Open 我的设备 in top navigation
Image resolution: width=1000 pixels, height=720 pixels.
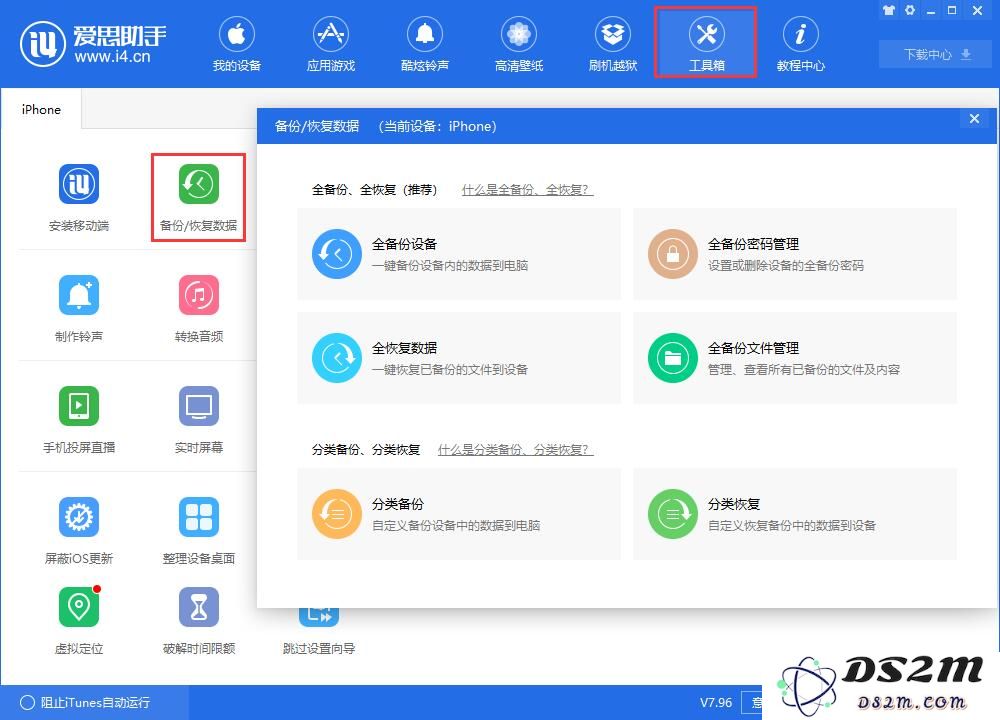237,44
